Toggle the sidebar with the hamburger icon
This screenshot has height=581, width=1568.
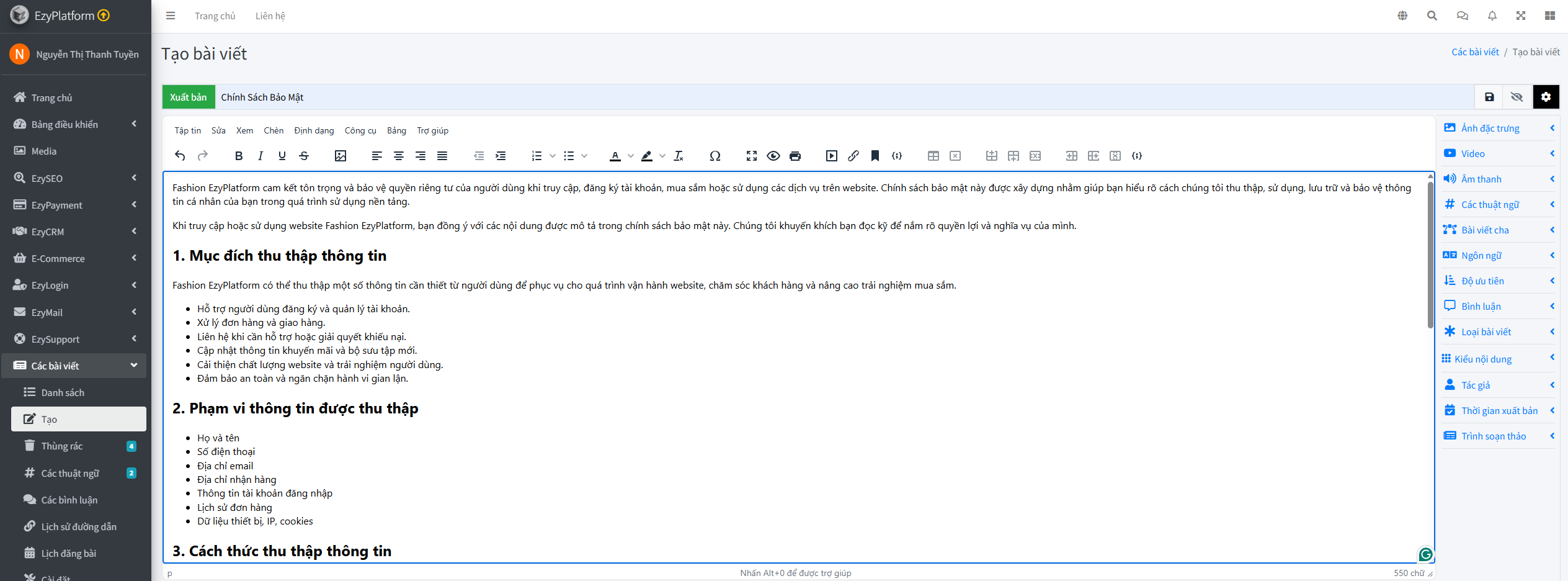tap(171, 16)
